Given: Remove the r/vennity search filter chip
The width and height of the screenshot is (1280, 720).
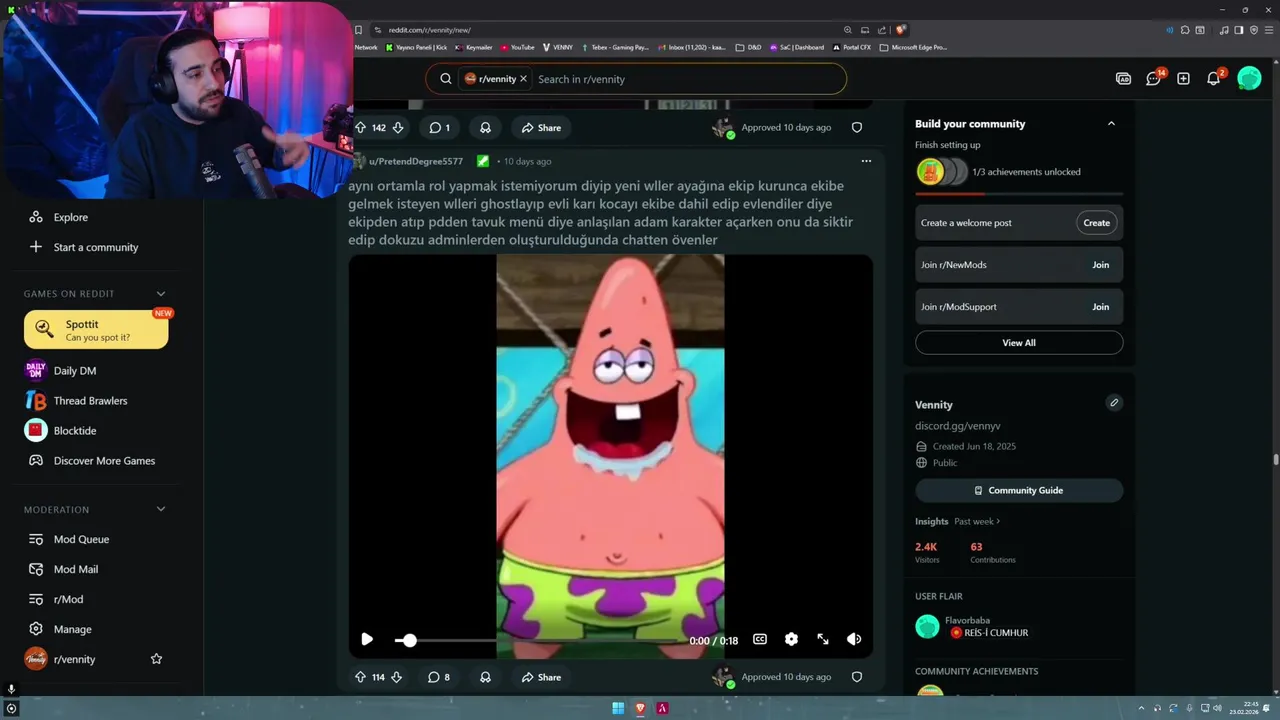Looking at the screenshot, I should [523, 79].
